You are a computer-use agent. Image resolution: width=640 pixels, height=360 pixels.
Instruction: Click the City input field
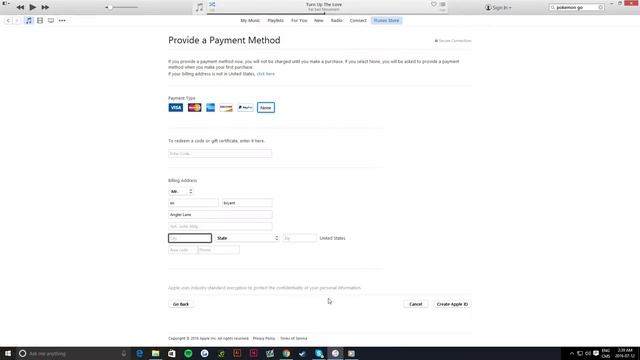coord(190,238)
